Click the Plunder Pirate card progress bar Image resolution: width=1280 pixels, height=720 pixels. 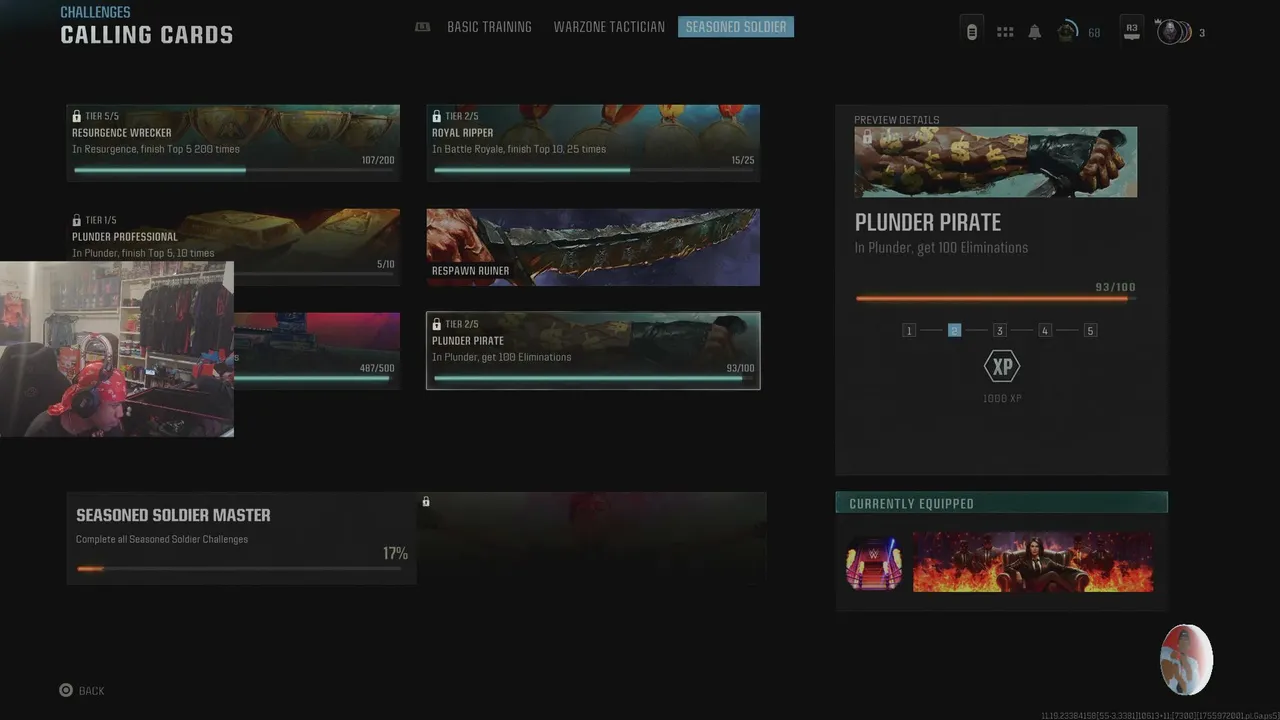593,378
